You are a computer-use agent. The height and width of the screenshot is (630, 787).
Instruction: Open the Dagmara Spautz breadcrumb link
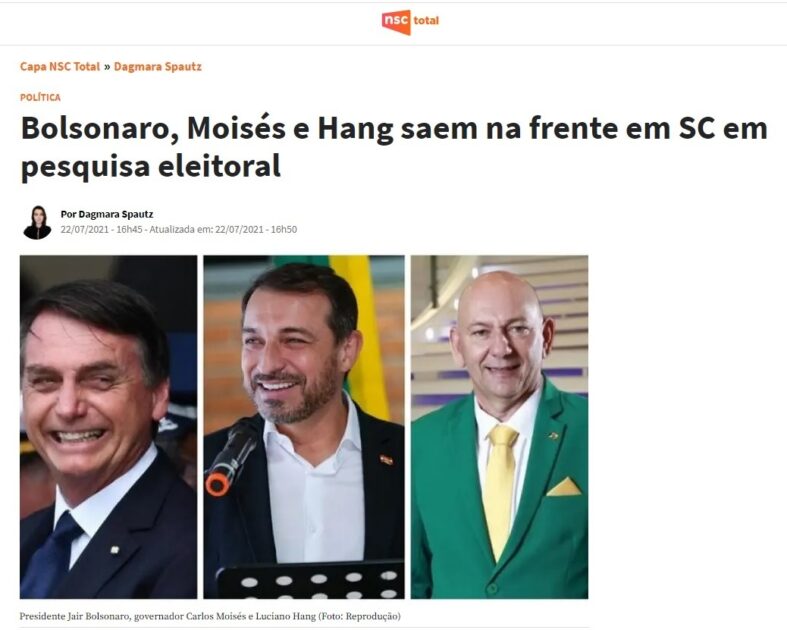158,67
